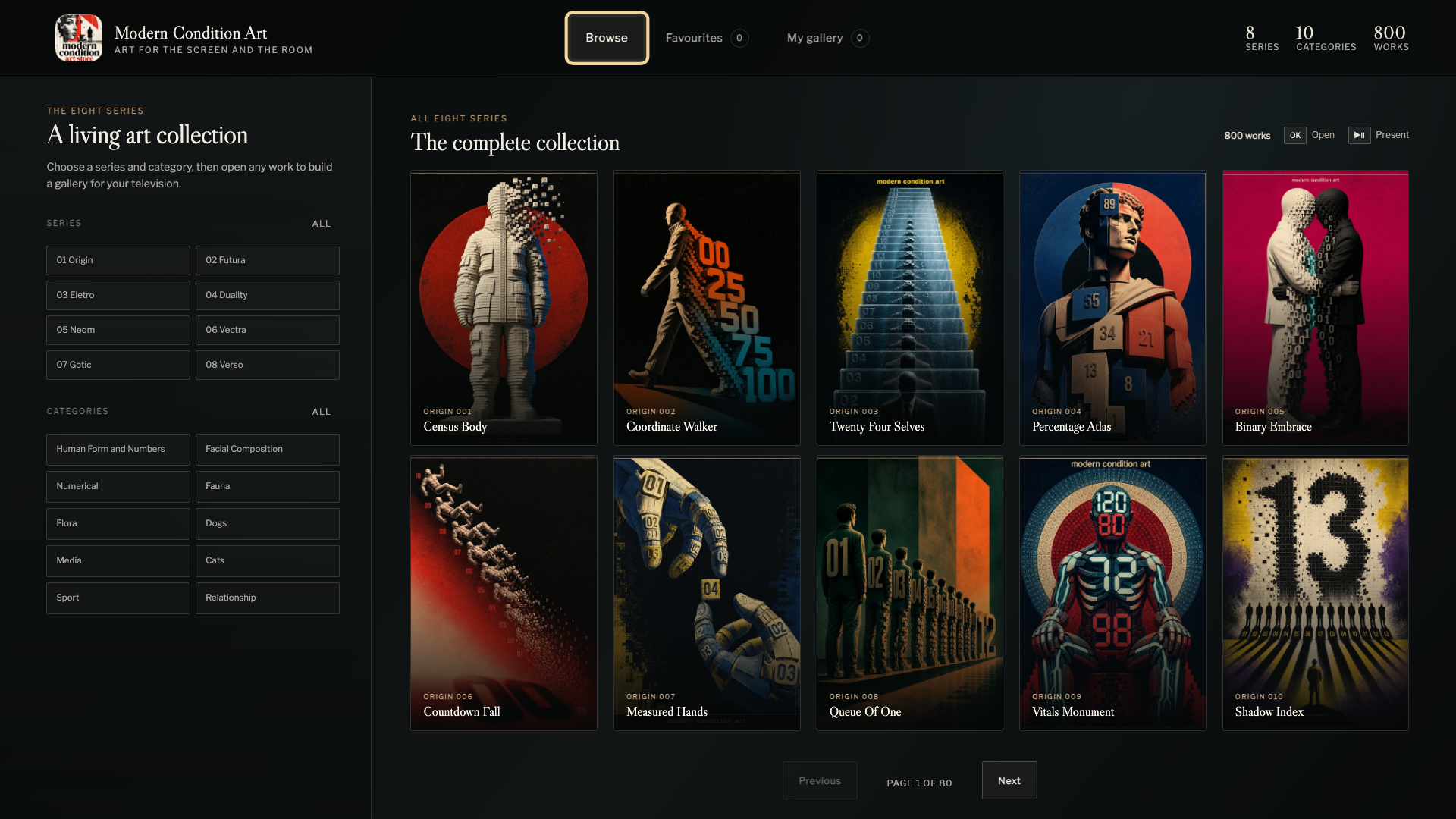Filter by Dogs category
Viewport: 1456px width, 819px height.
[268, 523]
